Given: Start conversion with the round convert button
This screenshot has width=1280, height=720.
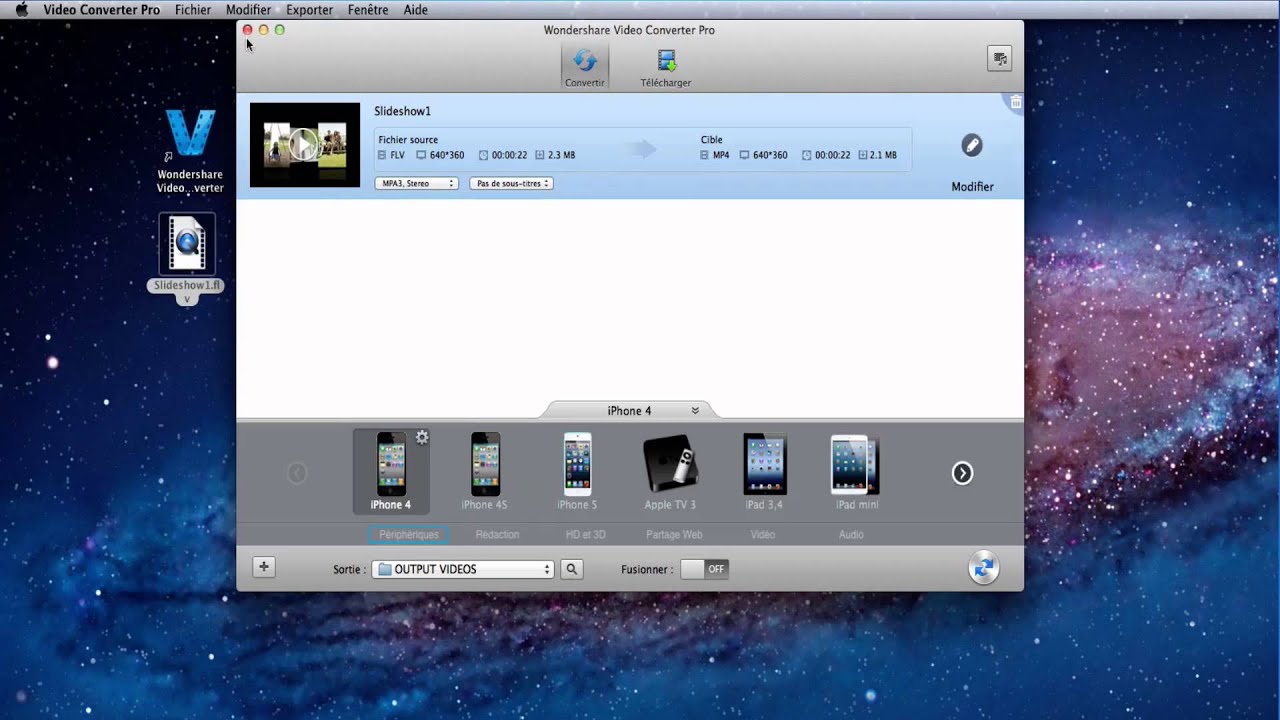Looking at the screenshot, I should pyautogui.click(x=984, y=567).
